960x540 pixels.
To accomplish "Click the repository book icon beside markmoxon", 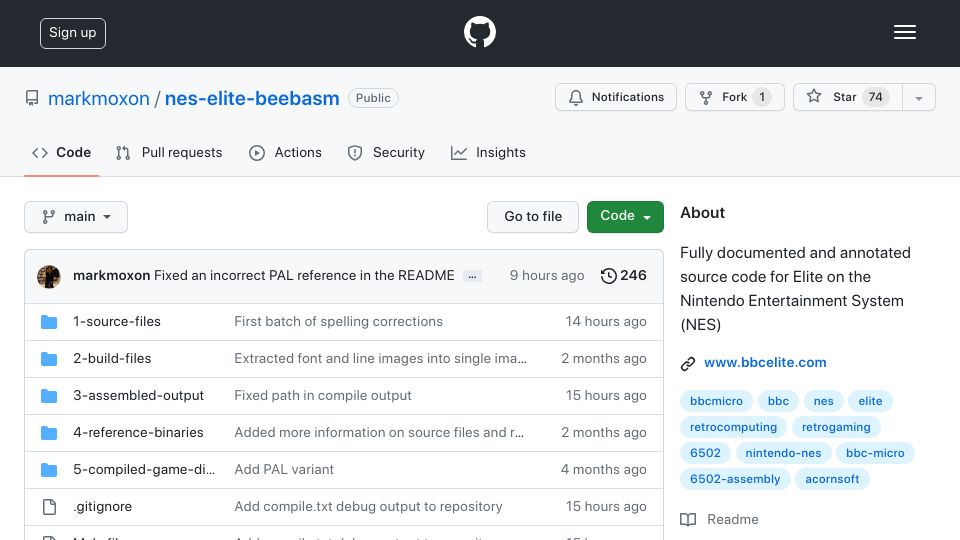I will (32, 98).
